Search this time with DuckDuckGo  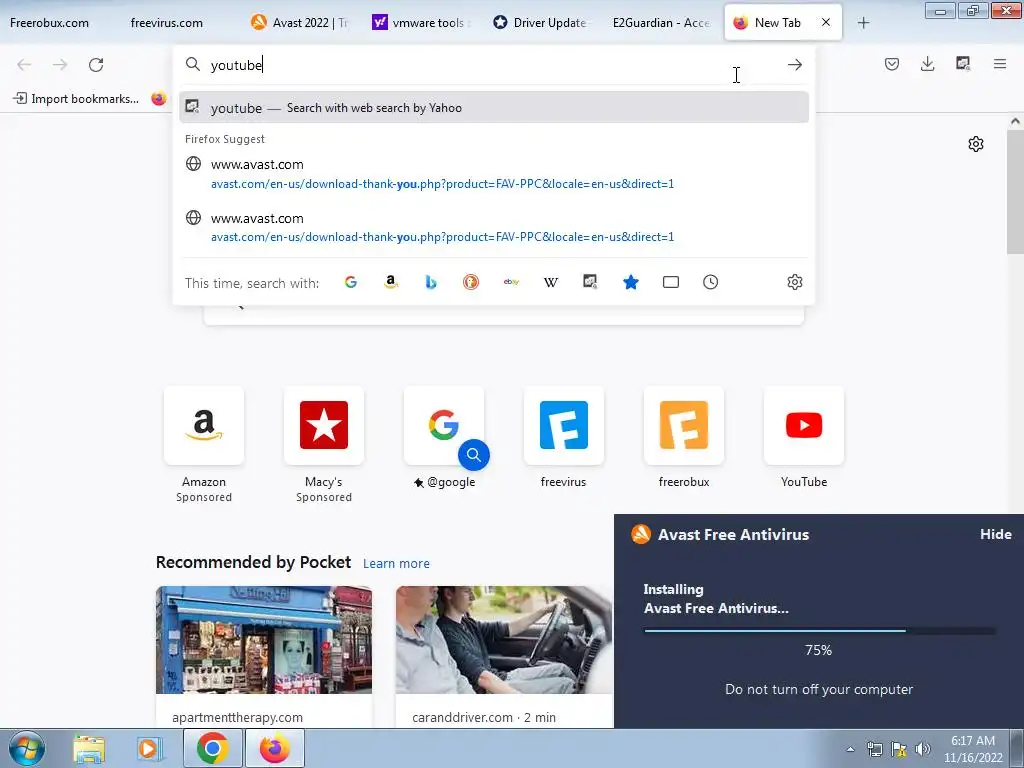pos(471,282)
